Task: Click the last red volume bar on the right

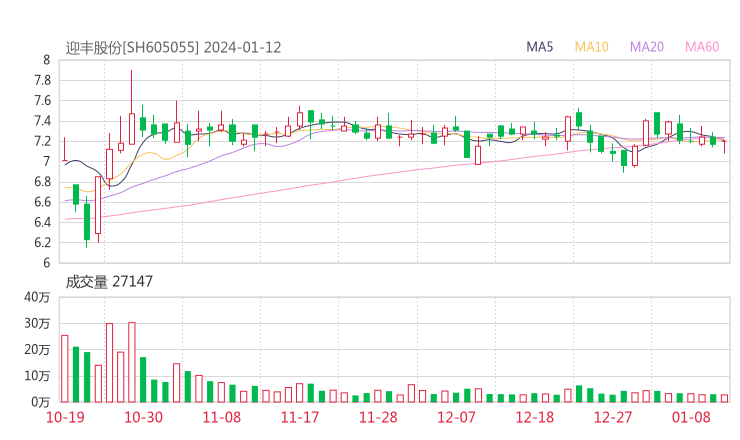Action: tap(724, 398)
